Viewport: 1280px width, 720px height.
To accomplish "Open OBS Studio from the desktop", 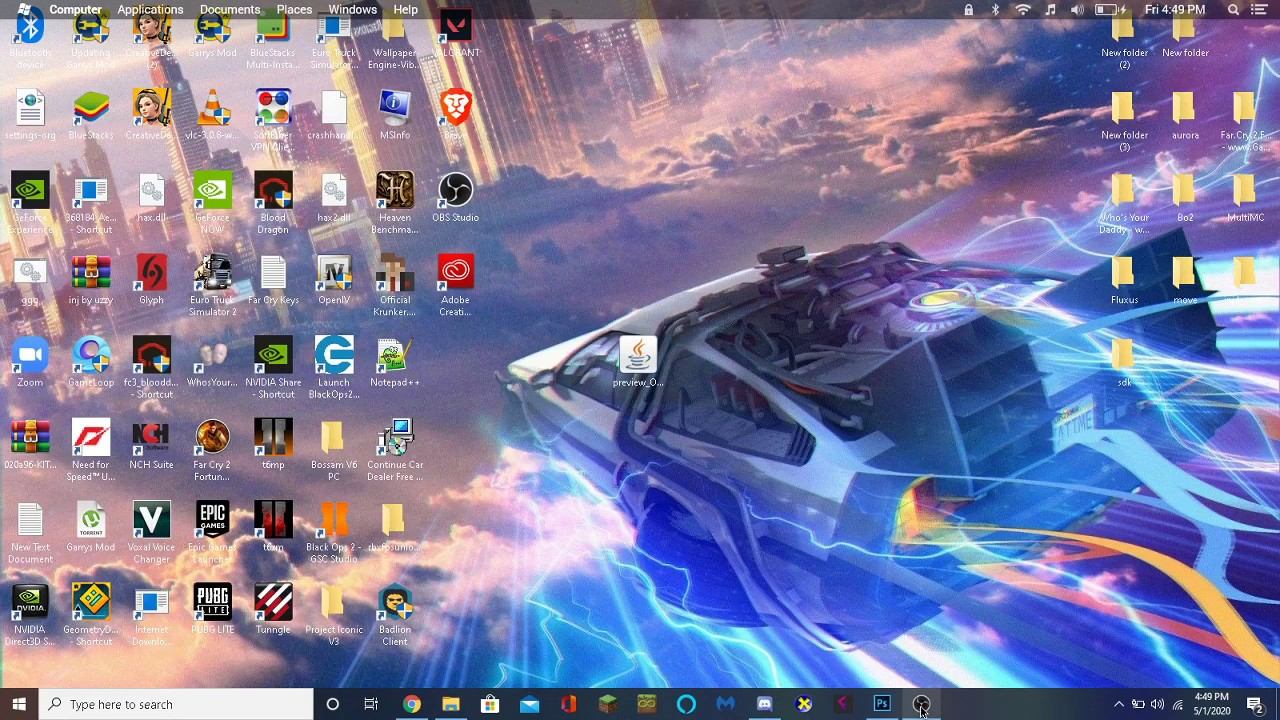I will point(456,190).
